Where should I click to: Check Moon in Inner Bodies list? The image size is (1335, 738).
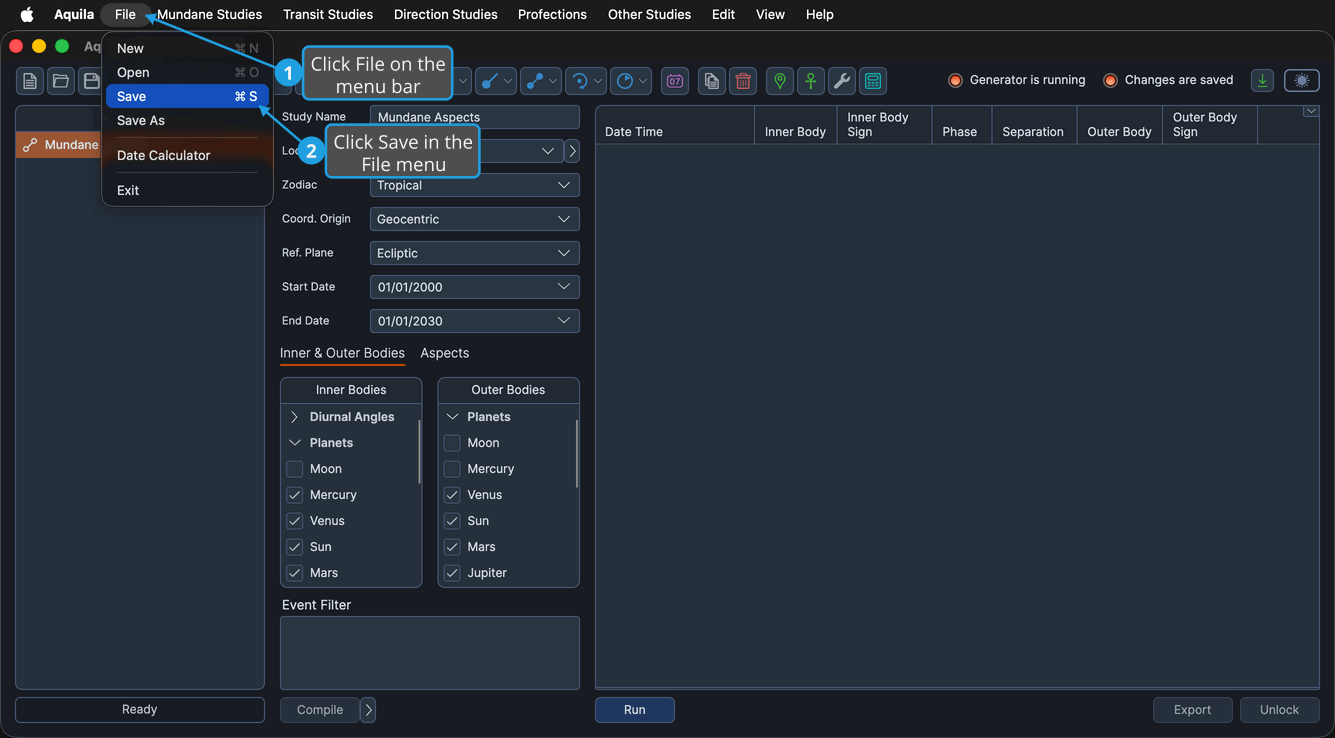tap(294, 469)
